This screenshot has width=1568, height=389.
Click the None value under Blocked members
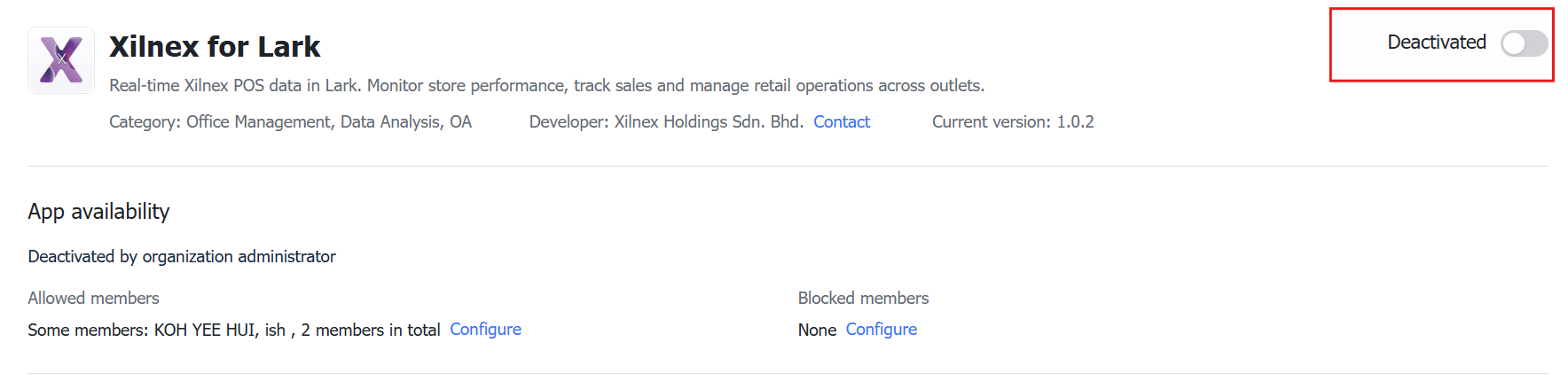pos(817,331)
